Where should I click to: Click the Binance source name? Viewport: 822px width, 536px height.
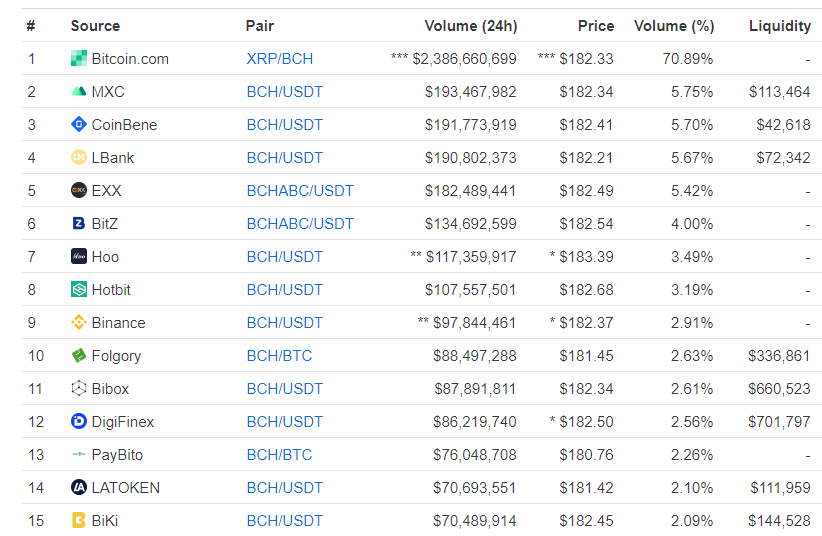pos(118,323)
